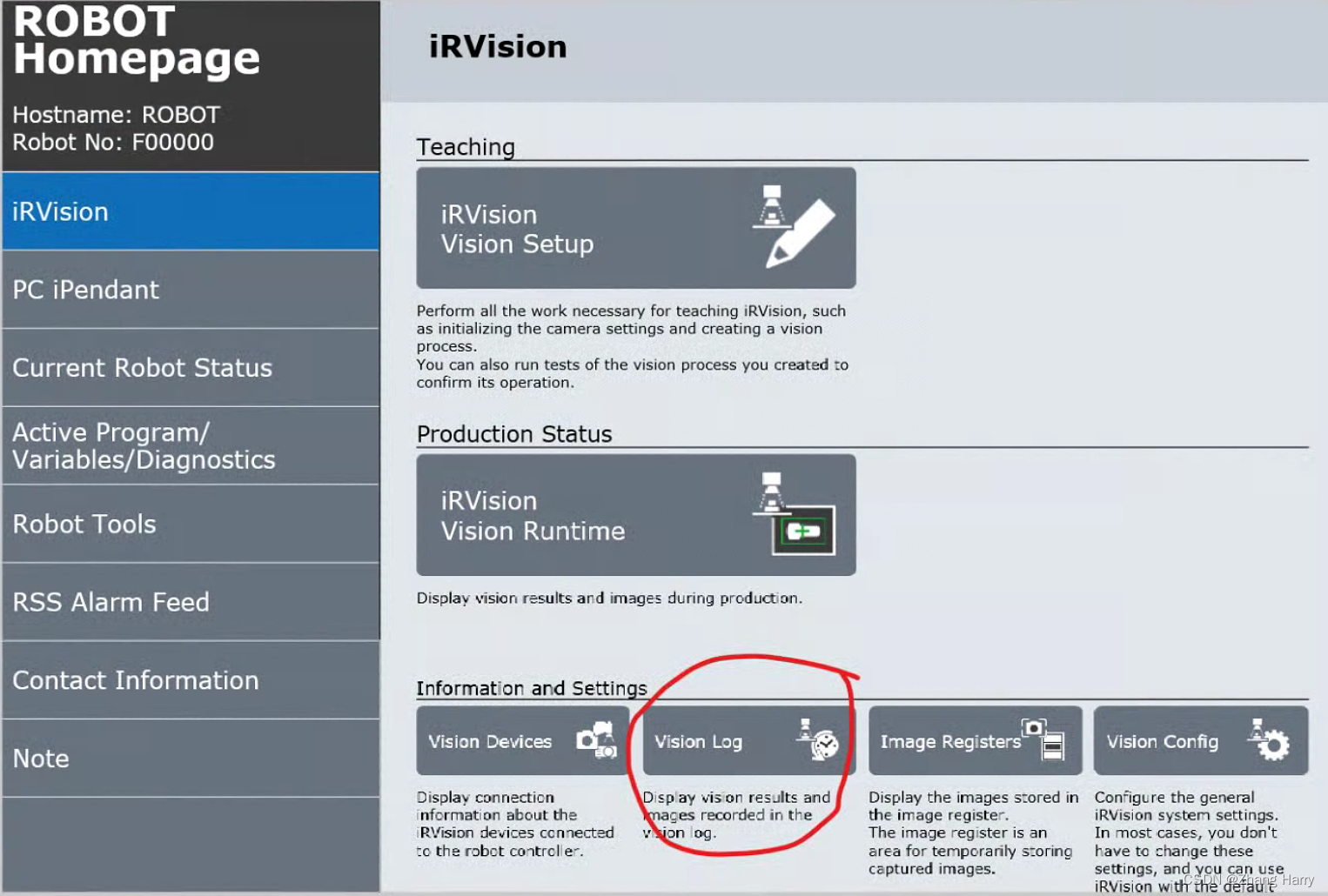Click the Production Status heading
The image size is (1328, 896).
tap(514, 434)
